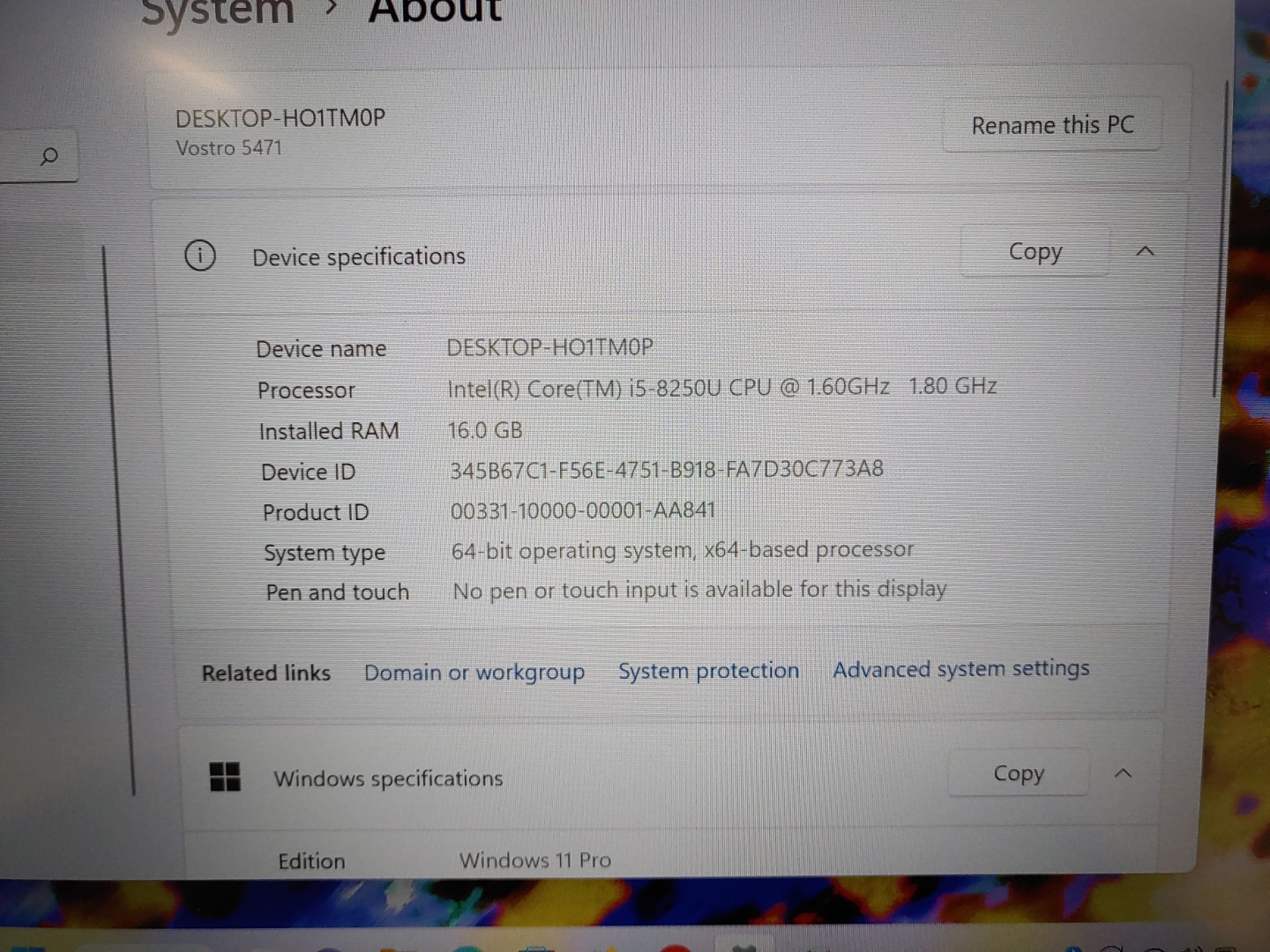Copy the Device specifications
Viewport: 1270px width, 952px height.
(1035, 251)
